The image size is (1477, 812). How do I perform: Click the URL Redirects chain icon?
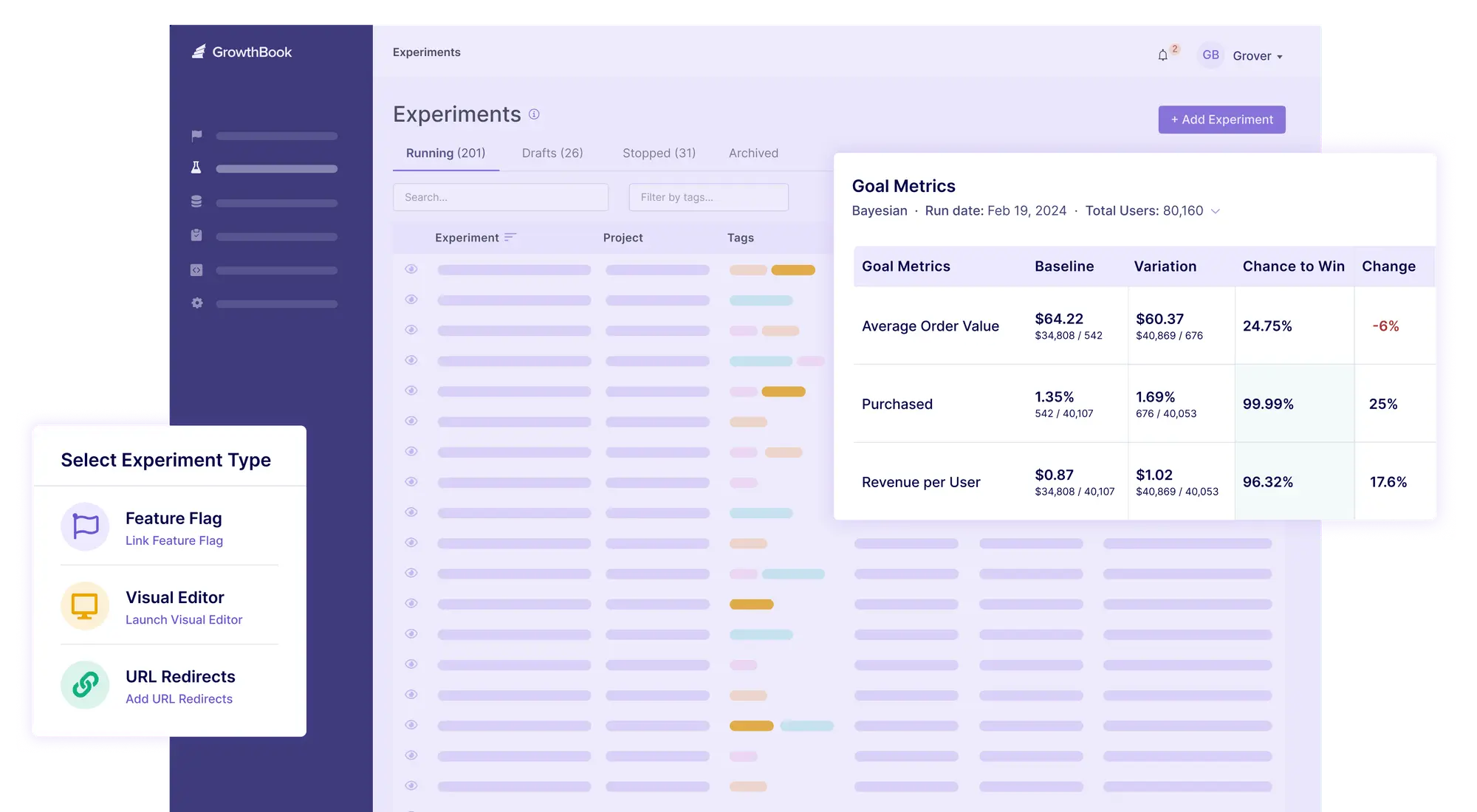click(x=86, y=685)
